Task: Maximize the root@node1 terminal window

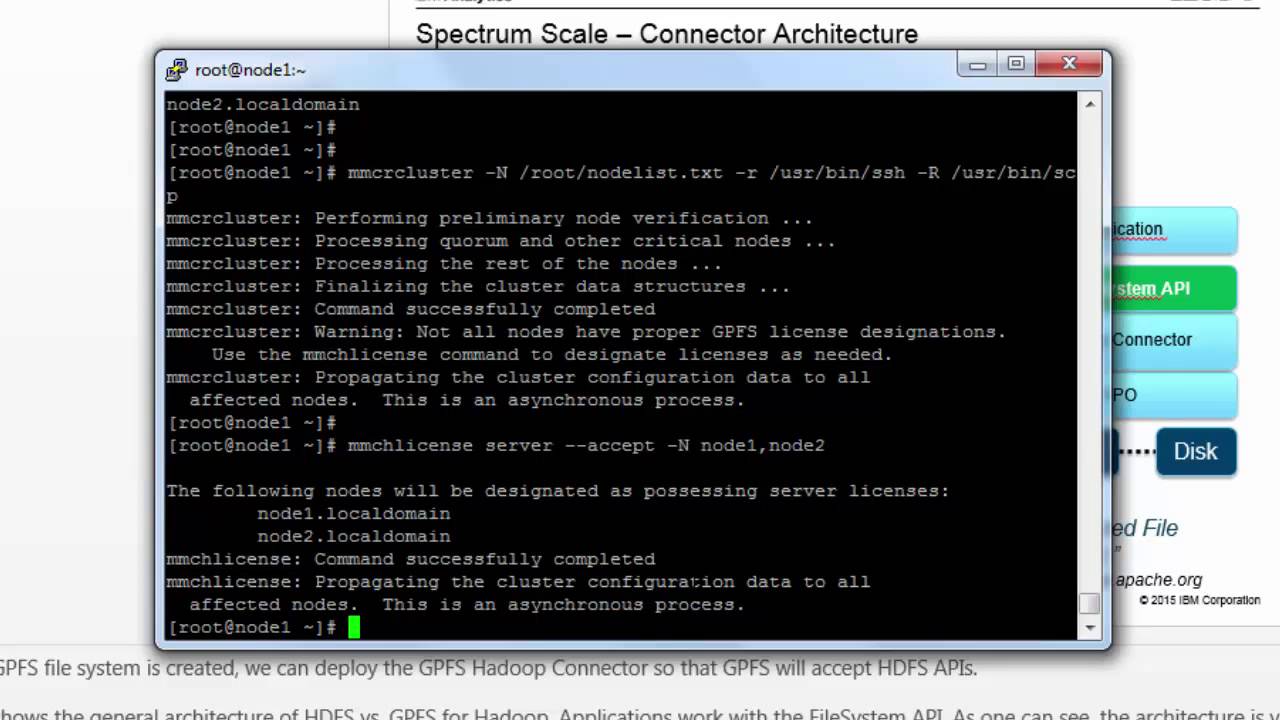Action: point(1016,65)
